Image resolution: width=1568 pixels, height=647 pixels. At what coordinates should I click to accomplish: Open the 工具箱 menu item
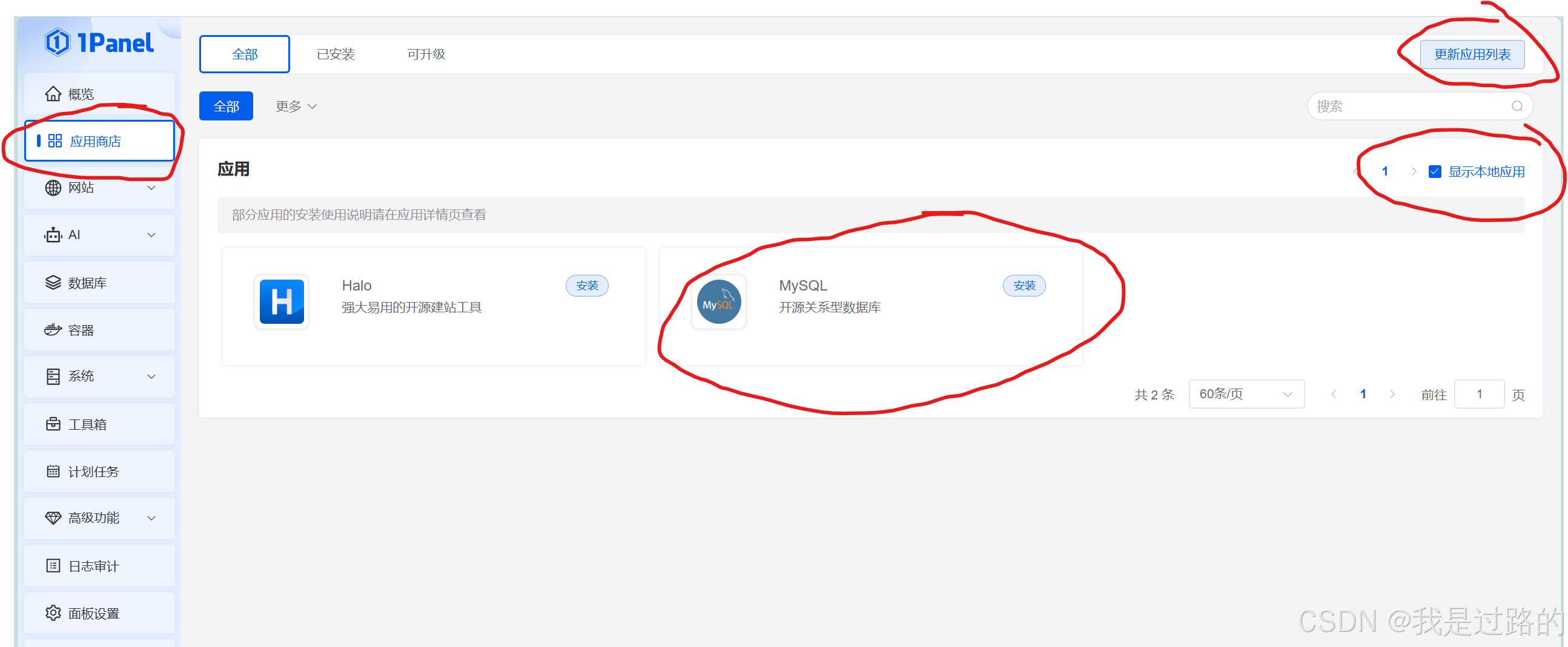click(99, 424)
